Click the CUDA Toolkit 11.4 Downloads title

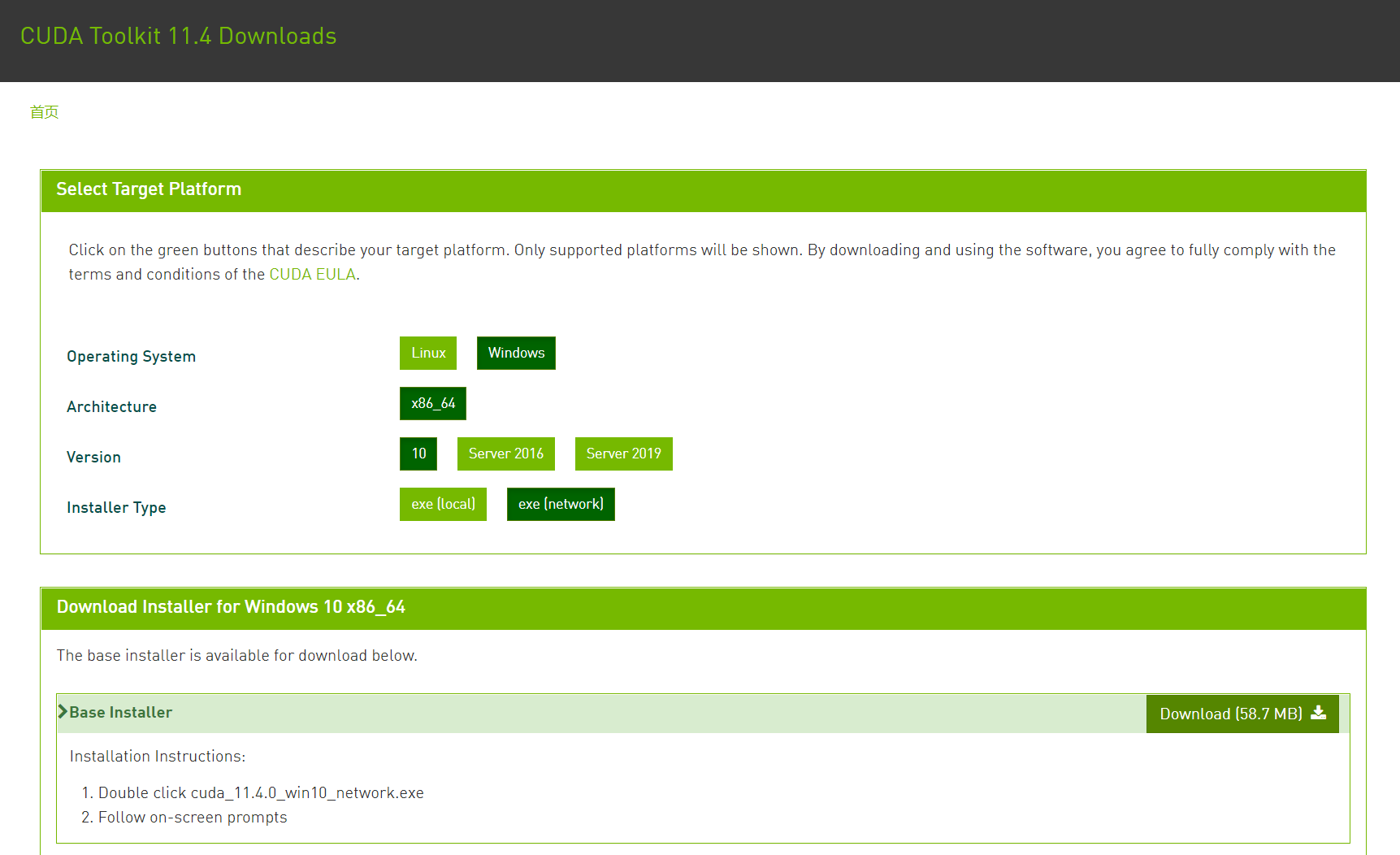179,36
